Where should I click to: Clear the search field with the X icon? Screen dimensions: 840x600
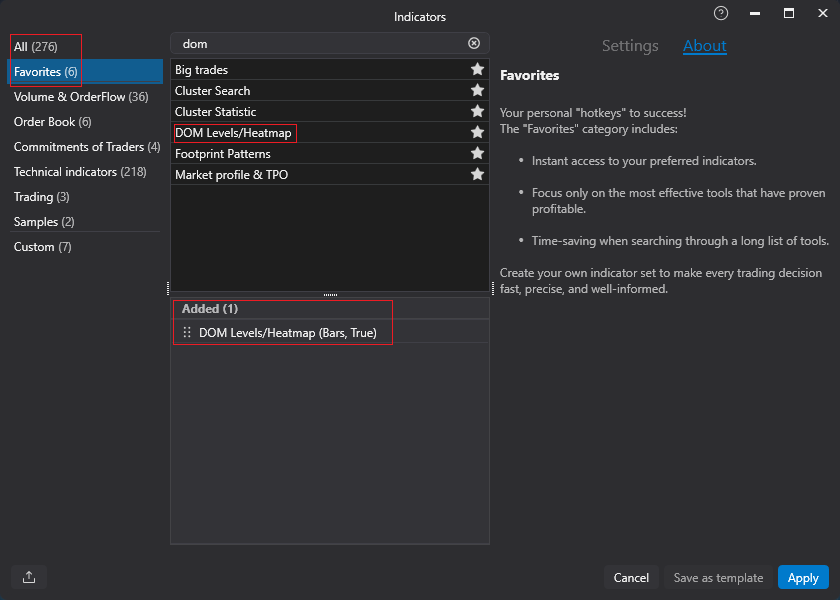click(474, 43)
